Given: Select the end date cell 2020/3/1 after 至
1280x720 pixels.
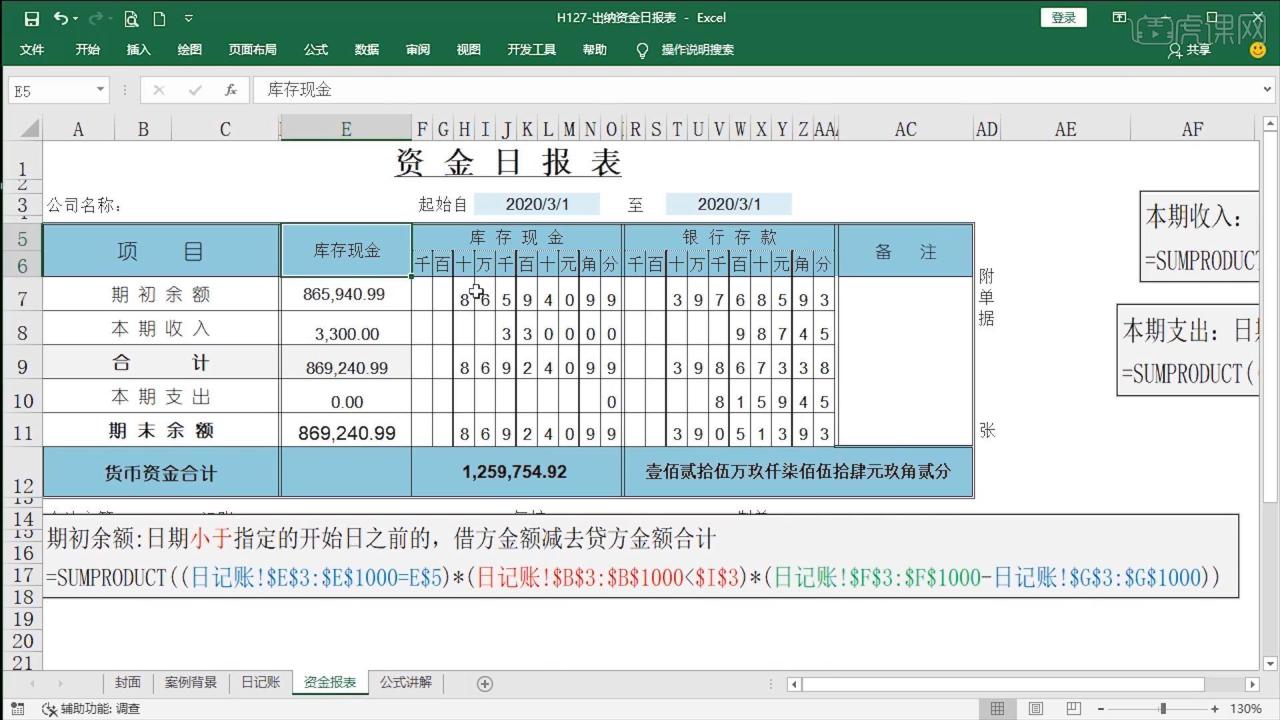Looking at the screenshot, I should (729, 204).
